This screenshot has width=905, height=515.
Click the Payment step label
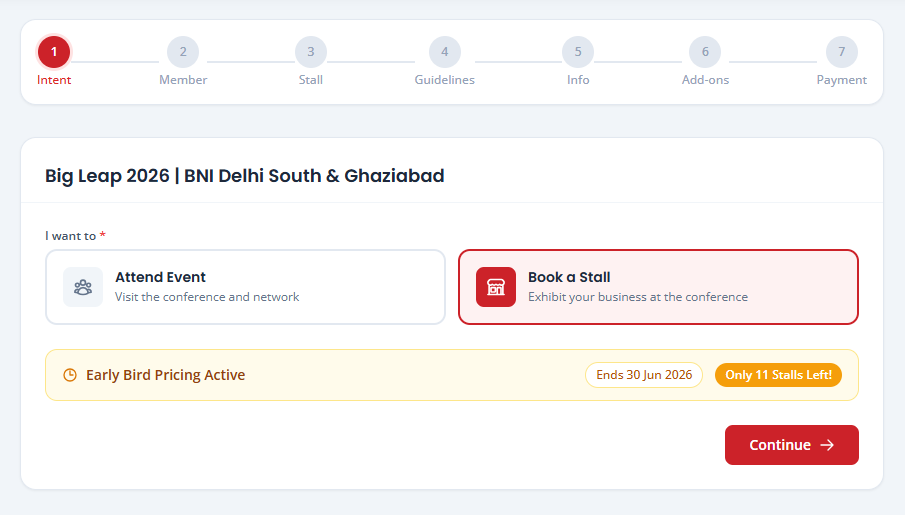pyautogui.click(x=842, y=80)
